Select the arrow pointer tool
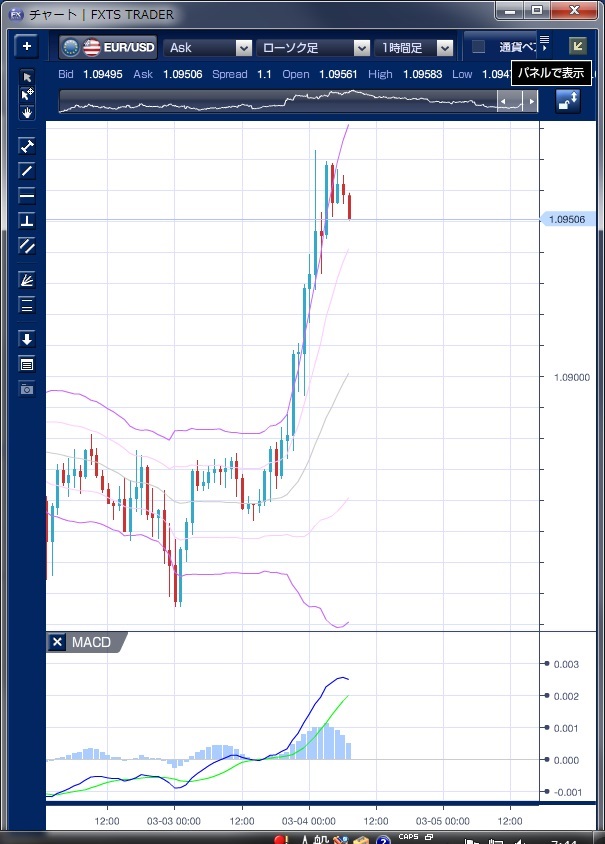This screenshot has width=605, height=844. click(x=27, y=78)
